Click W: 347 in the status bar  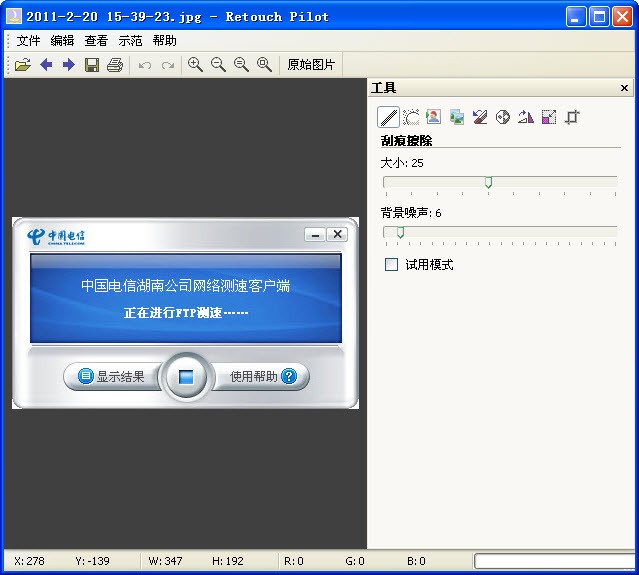pos(165,561)
